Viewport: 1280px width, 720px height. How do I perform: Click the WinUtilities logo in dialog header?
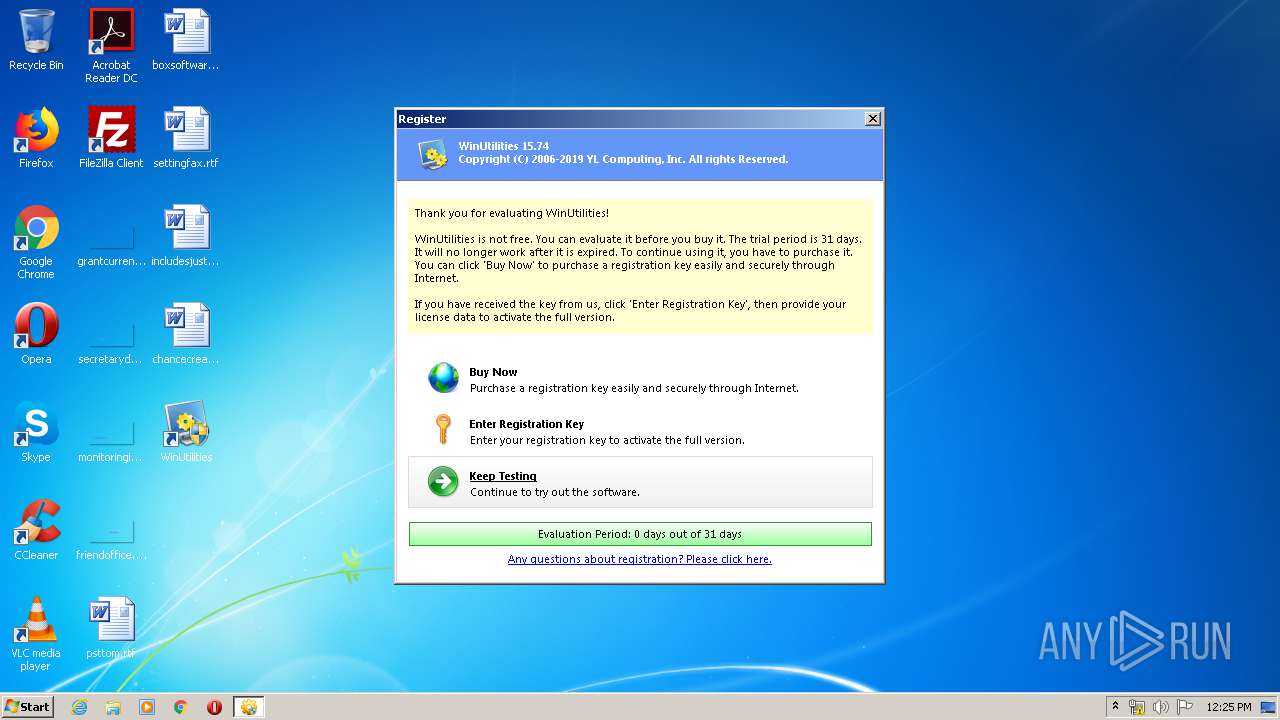433,155
